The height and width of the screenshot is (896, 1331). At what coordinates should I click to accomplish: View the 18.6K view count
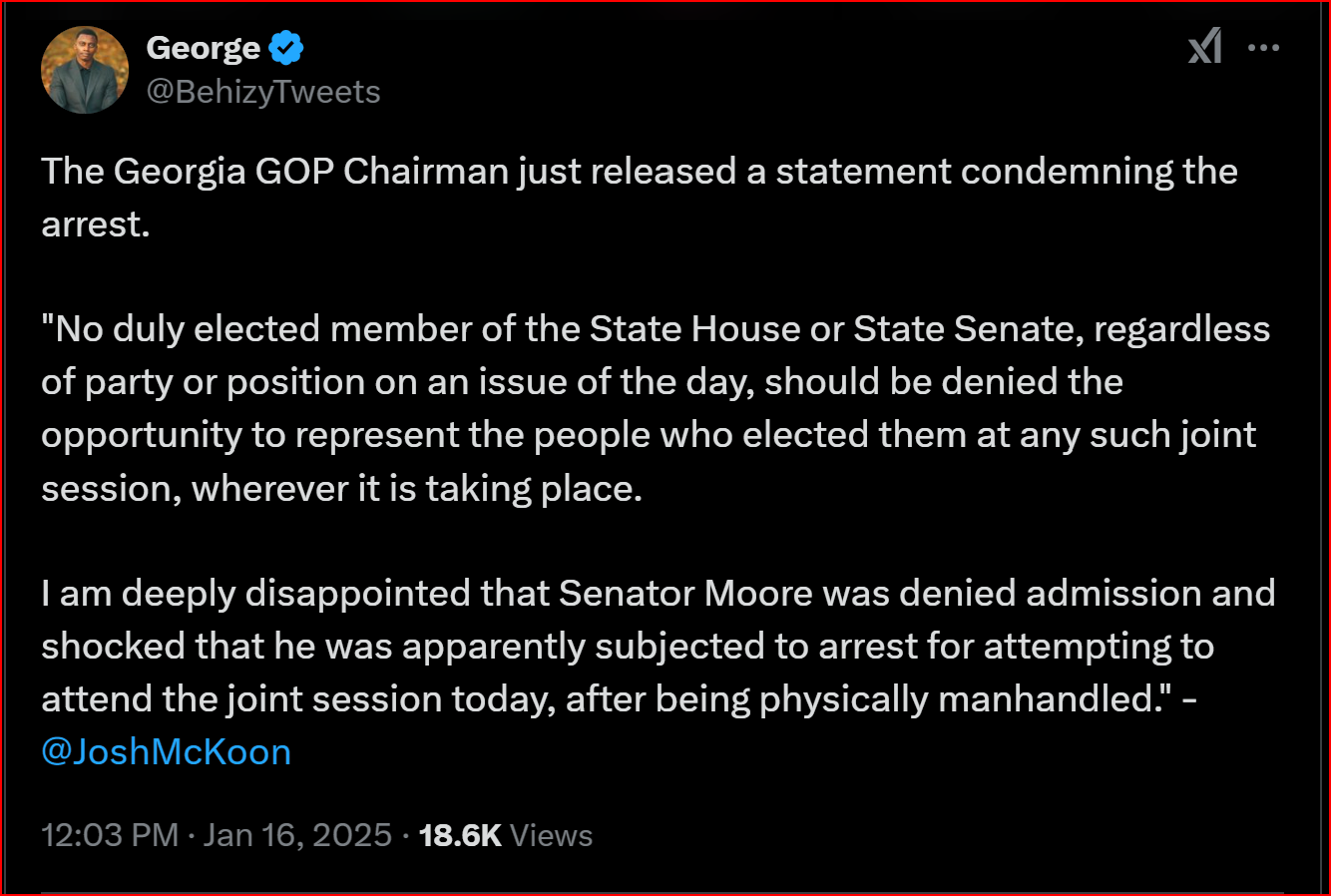pyautogui.click(x=460, y=835)
